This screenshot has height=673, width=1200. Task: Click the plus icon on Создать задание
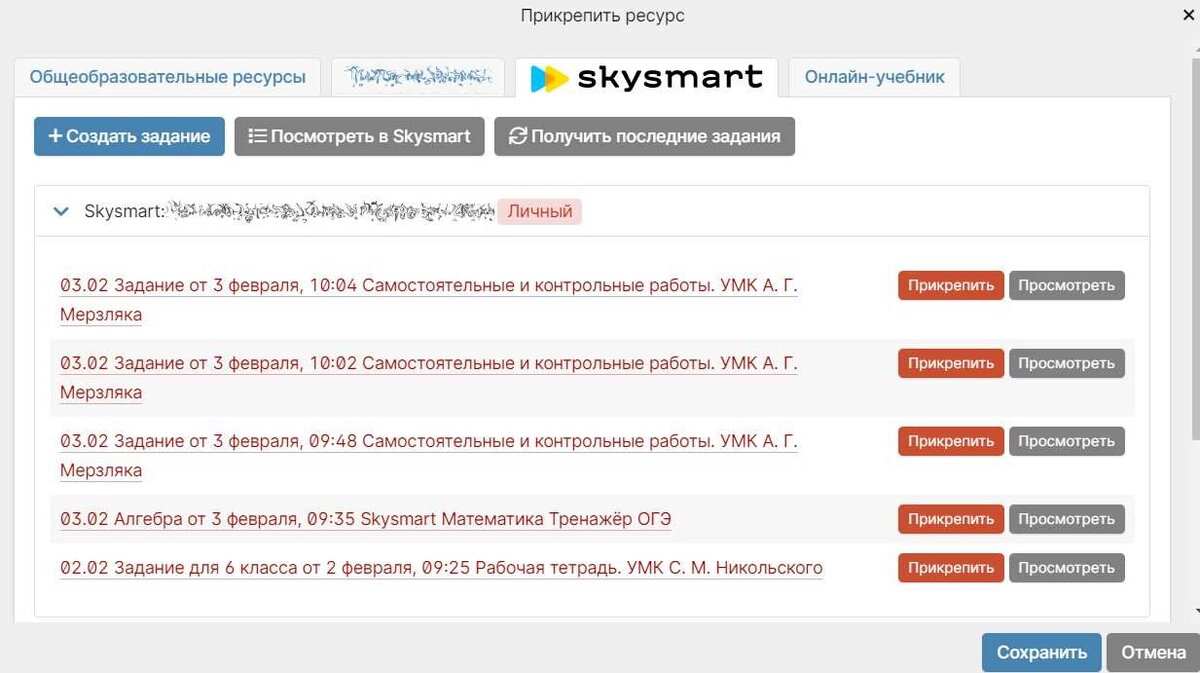[55, 136]
